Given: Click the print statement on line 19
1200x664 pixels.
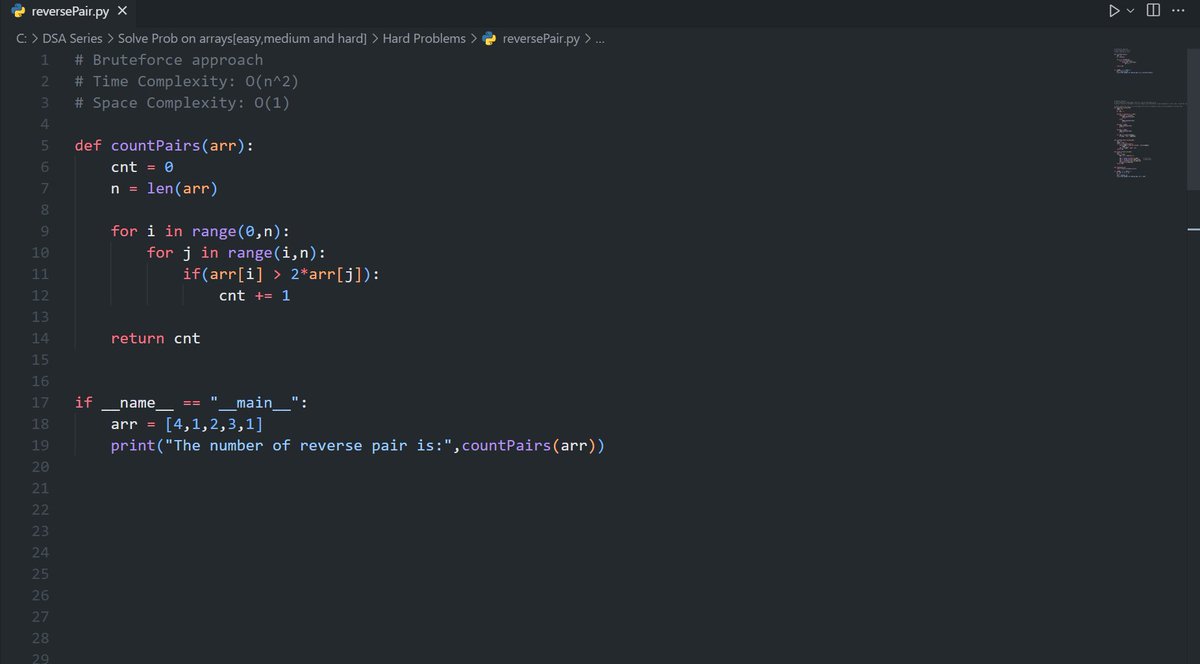Looking at the screenshot, I should (x=358, y=445).
